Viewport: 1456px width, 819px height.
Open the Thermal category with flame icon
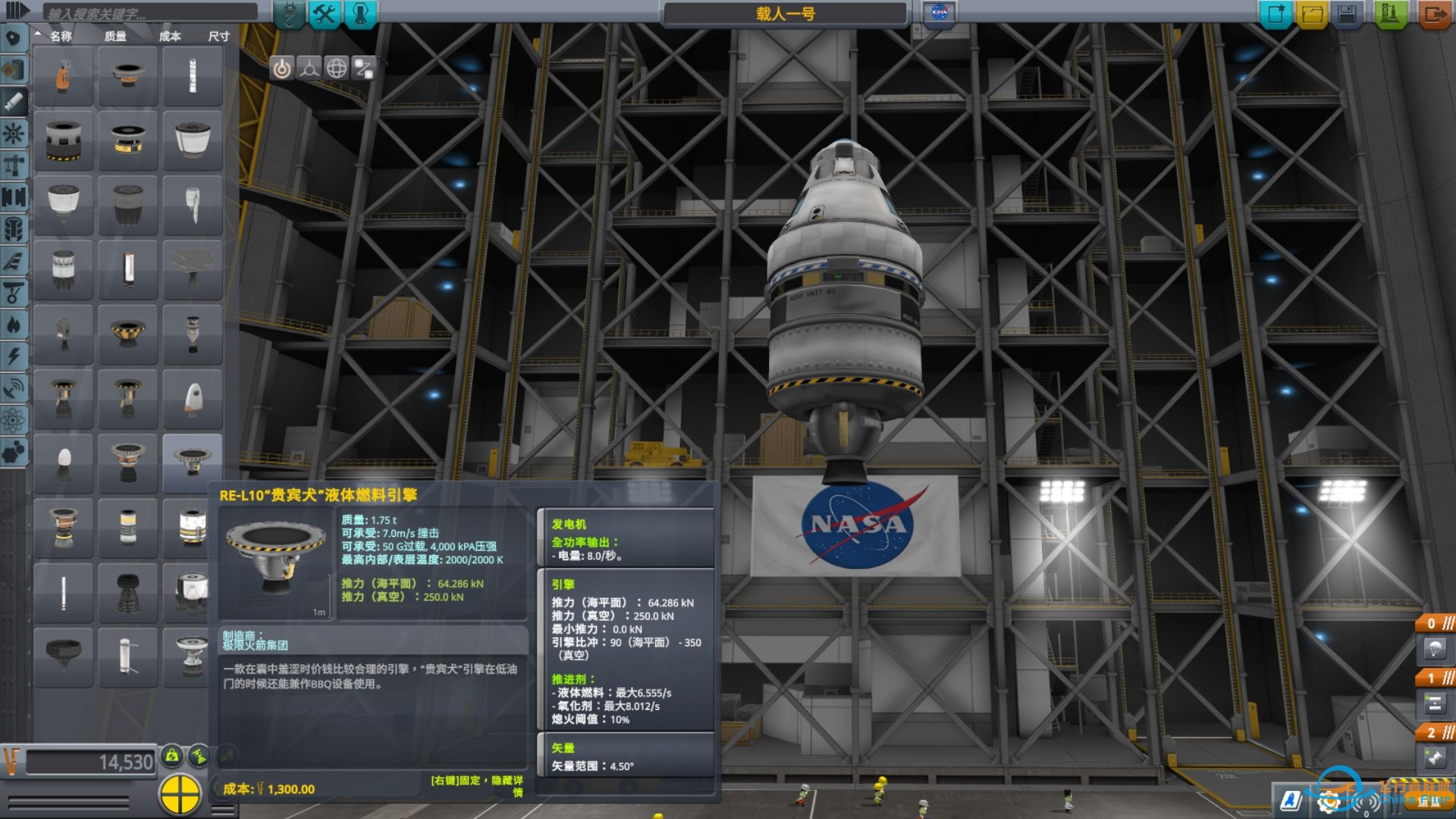pos(14,325)
